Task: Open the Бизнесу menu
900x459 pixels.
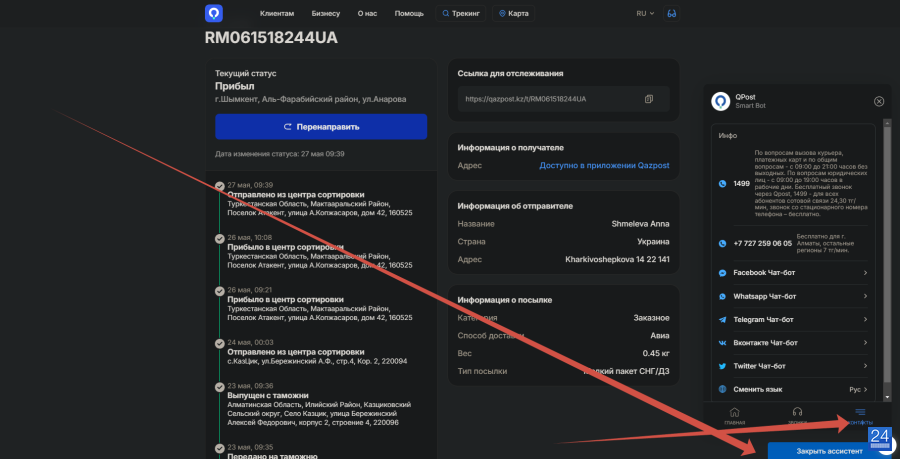Action: [x=326, y=13]
